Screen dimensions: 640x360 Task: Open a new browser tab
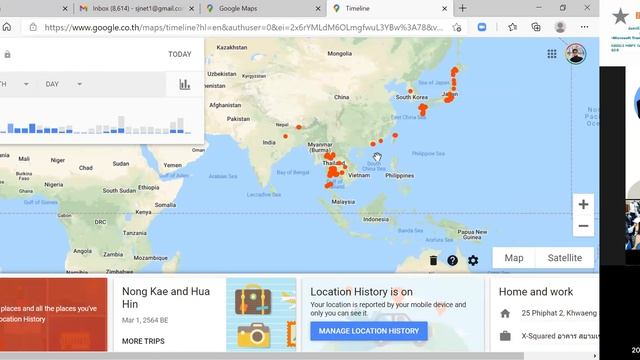[x=462, y=8]
